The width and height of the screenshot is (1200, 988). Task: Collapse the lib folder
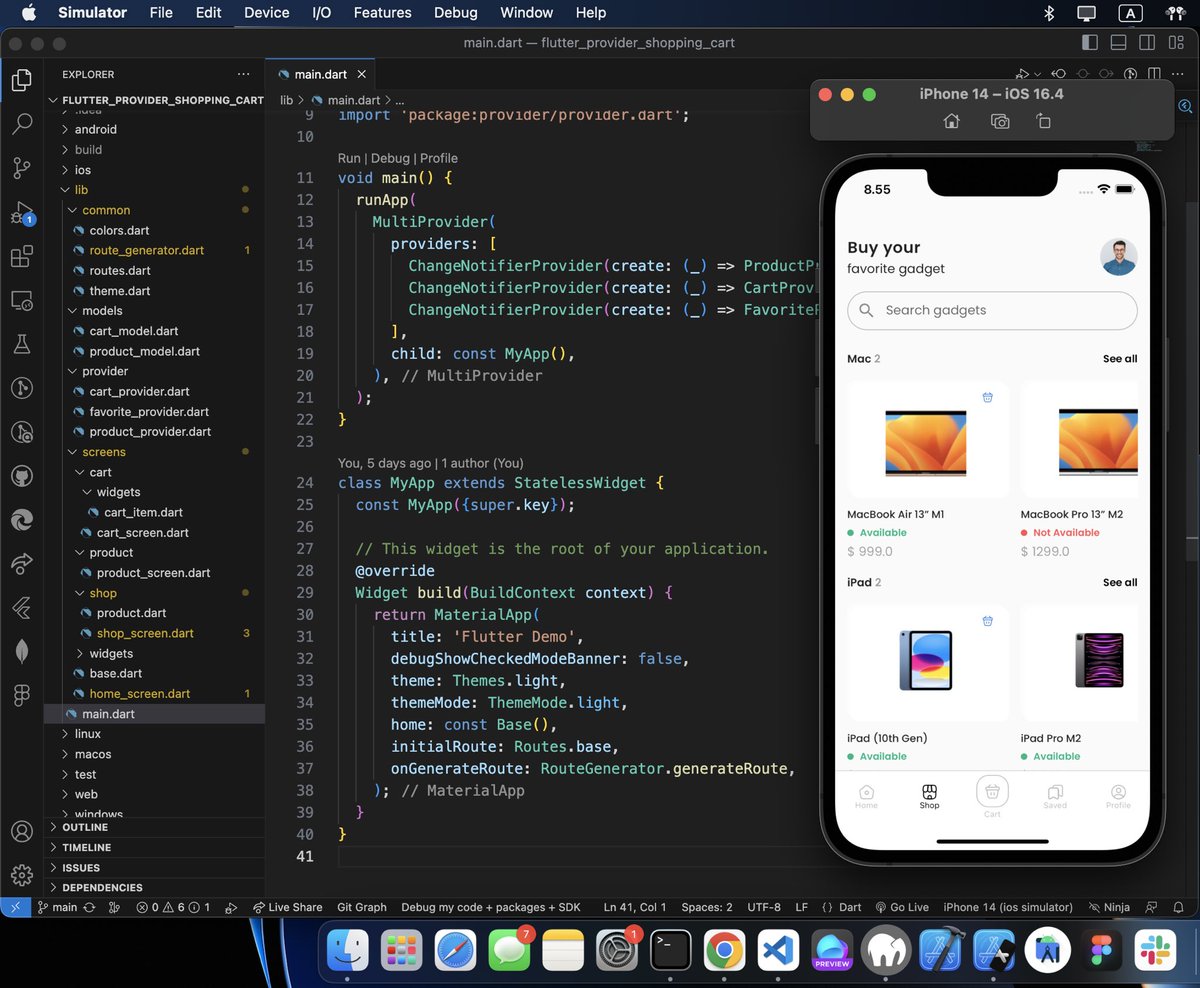pyautogui.click(x=81, y=190)
